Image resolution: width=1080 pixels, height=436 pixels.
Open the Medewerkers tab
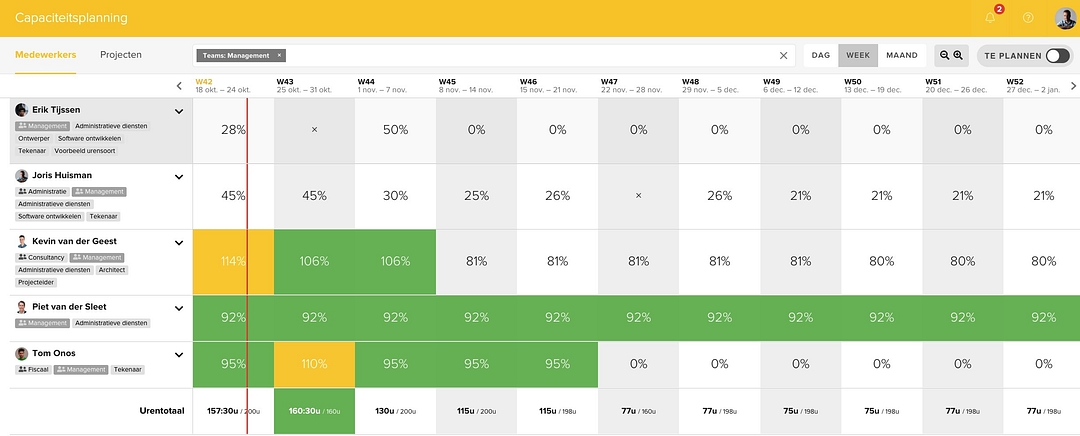click(46, 55)
